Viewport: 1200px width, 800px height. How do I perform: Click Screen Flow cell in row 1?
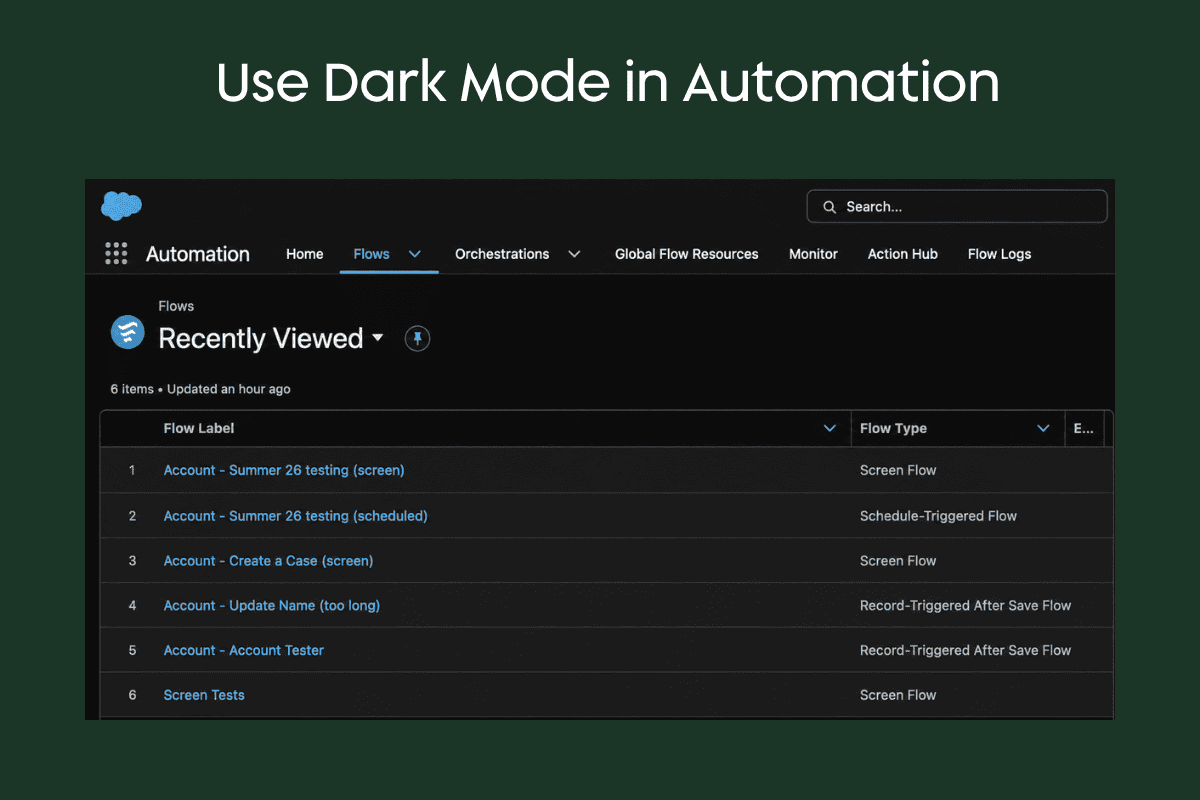(x=898, y=470)
